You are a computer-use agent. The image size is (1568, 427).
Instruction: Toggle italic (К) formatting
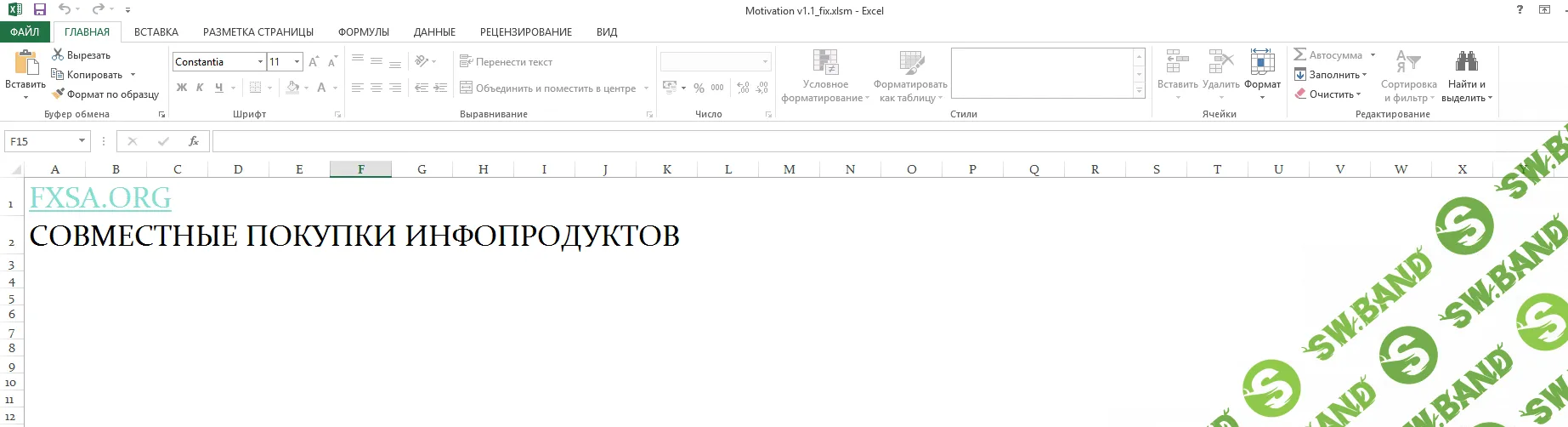coord(200,88)
